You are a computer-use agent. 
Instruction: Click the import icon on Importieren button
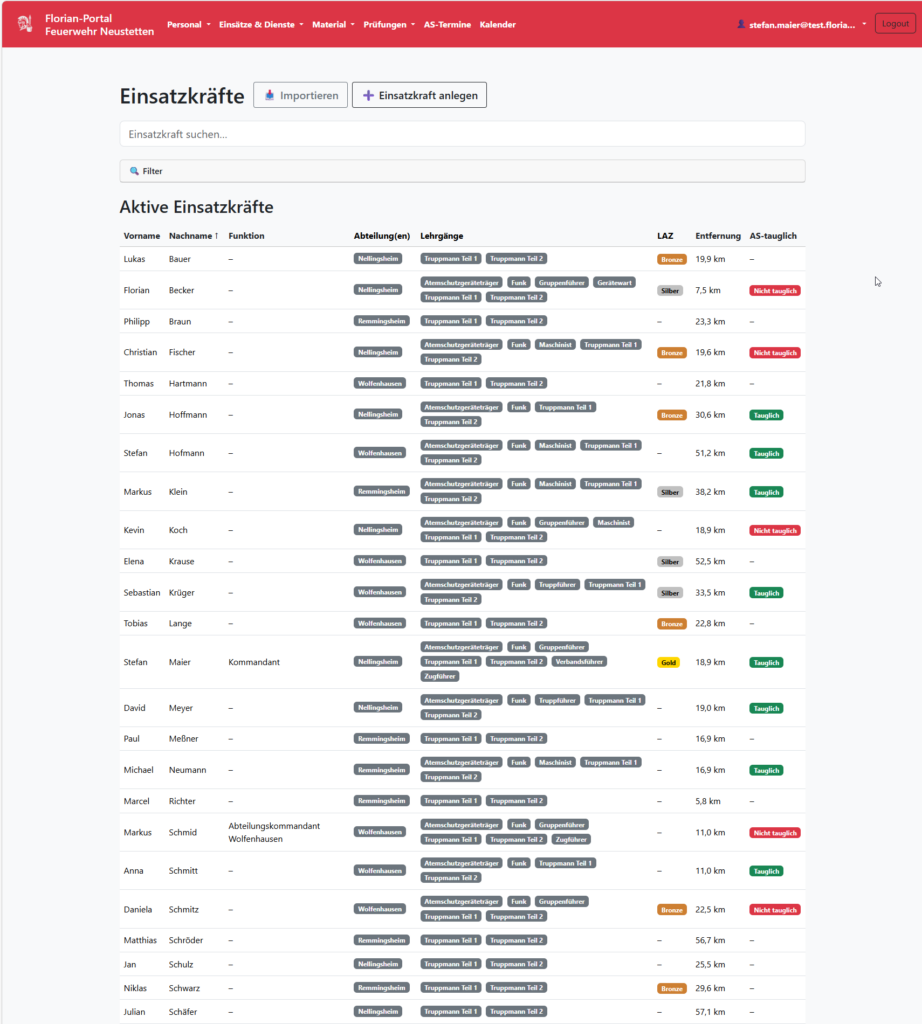pos(269,96)
